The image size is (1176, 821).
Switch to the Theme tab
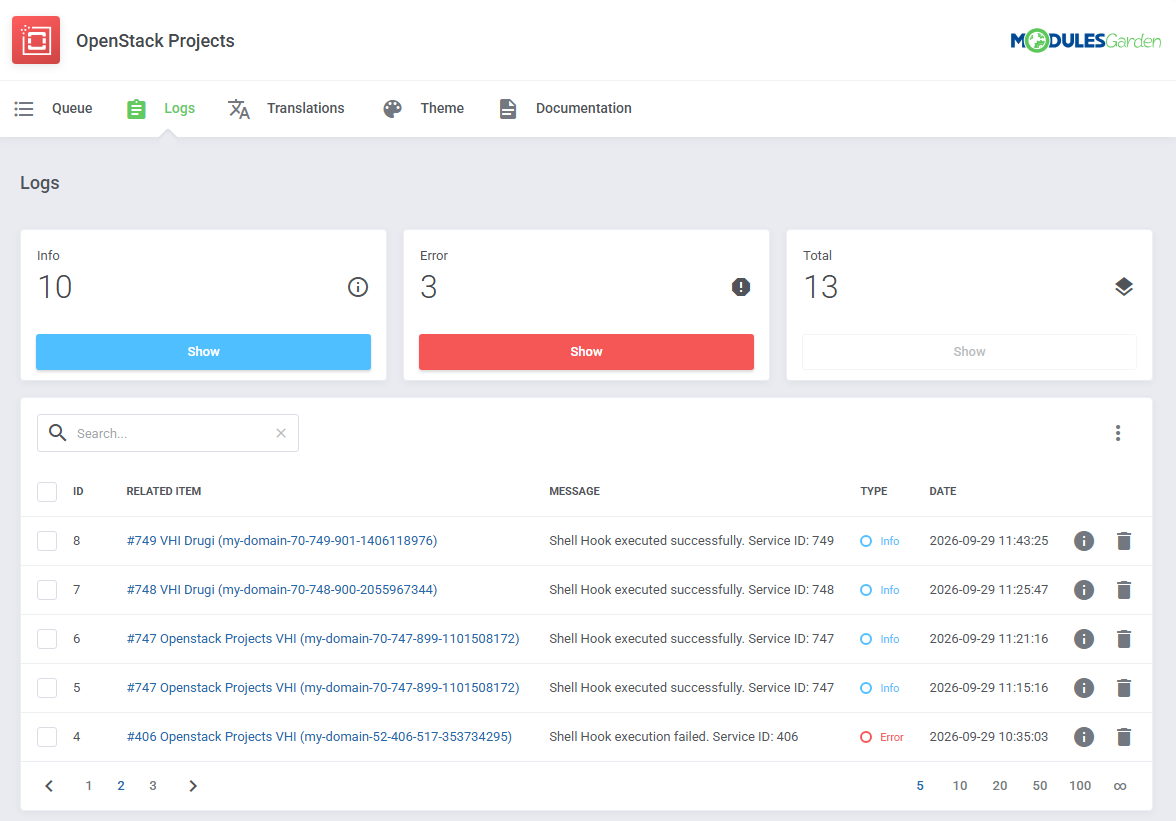(x=423, y=109)
